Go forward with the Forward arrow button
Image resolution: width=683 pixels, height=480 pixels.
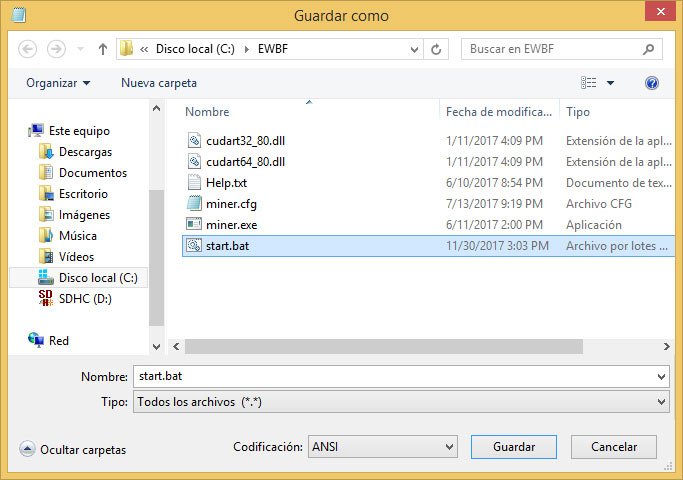pyautogui.click(x=56, y=49)
